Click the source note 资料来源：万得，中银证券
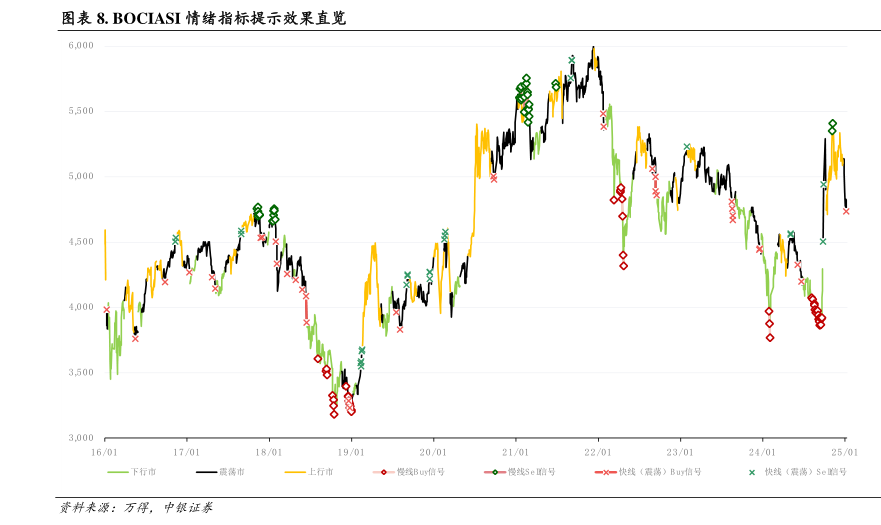Image resolution: width=881 pixels, height=525 pixels. pyautogui.click(x=137, y=508)
